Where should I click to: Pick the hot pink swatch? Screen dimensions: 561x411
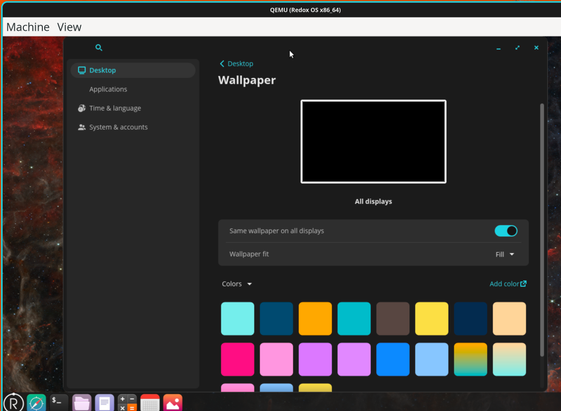[238, 359]
